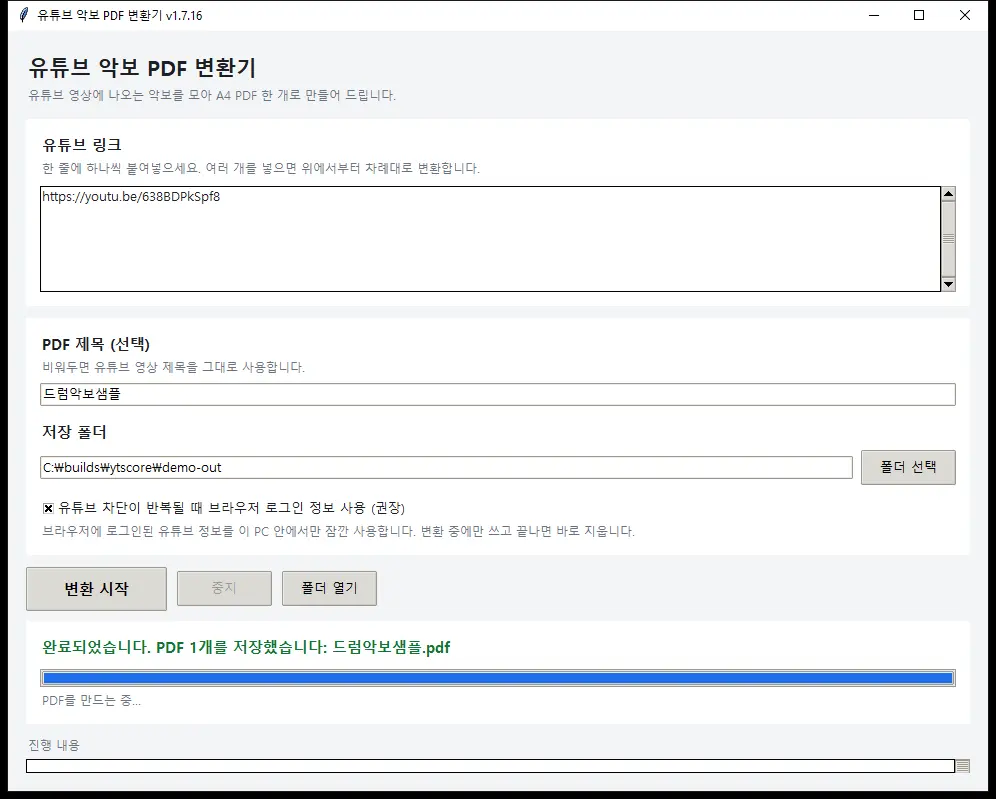Click the scrollbar thumb of the link box

[948, 239]
